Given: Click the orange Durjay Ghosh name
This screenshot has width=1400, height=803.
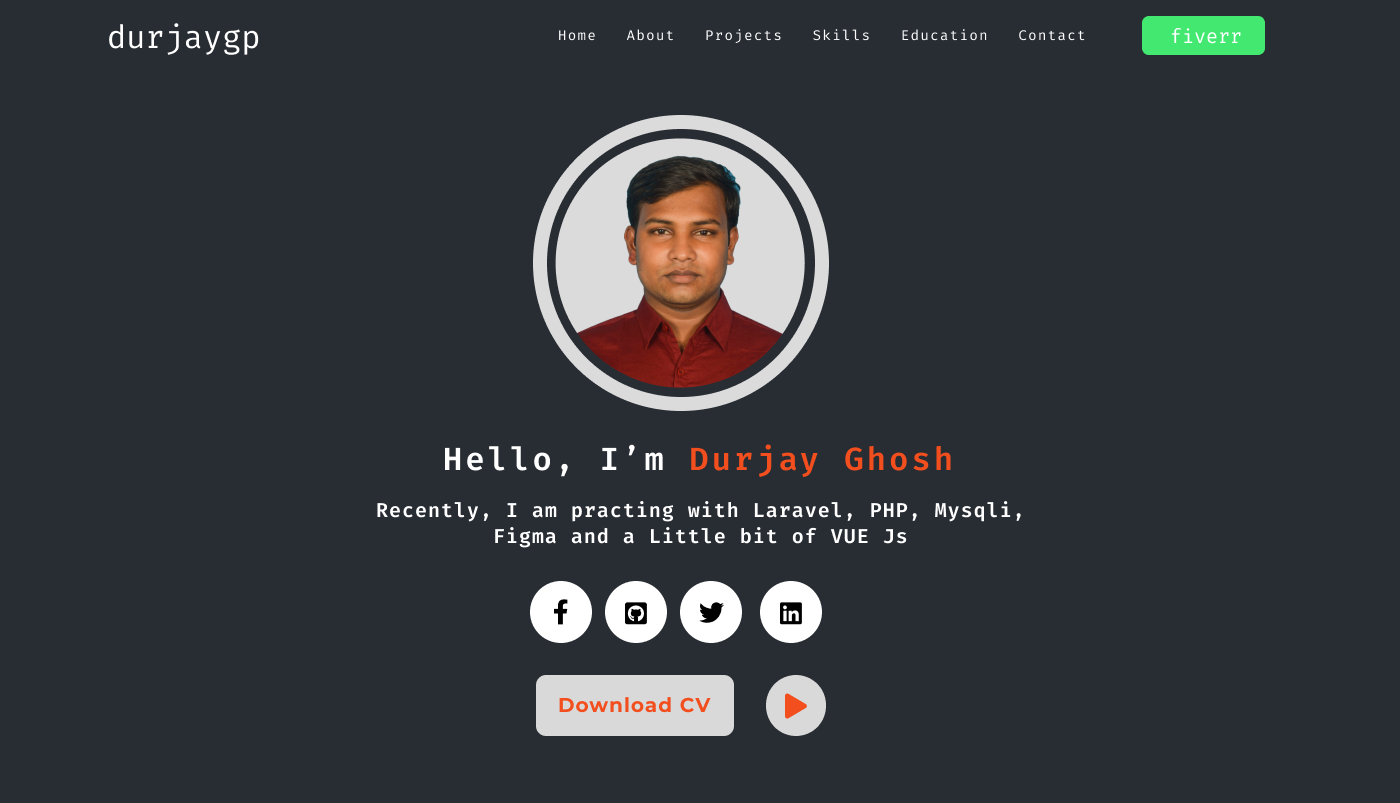Looking at the screenshot, I should pos(822,460).
